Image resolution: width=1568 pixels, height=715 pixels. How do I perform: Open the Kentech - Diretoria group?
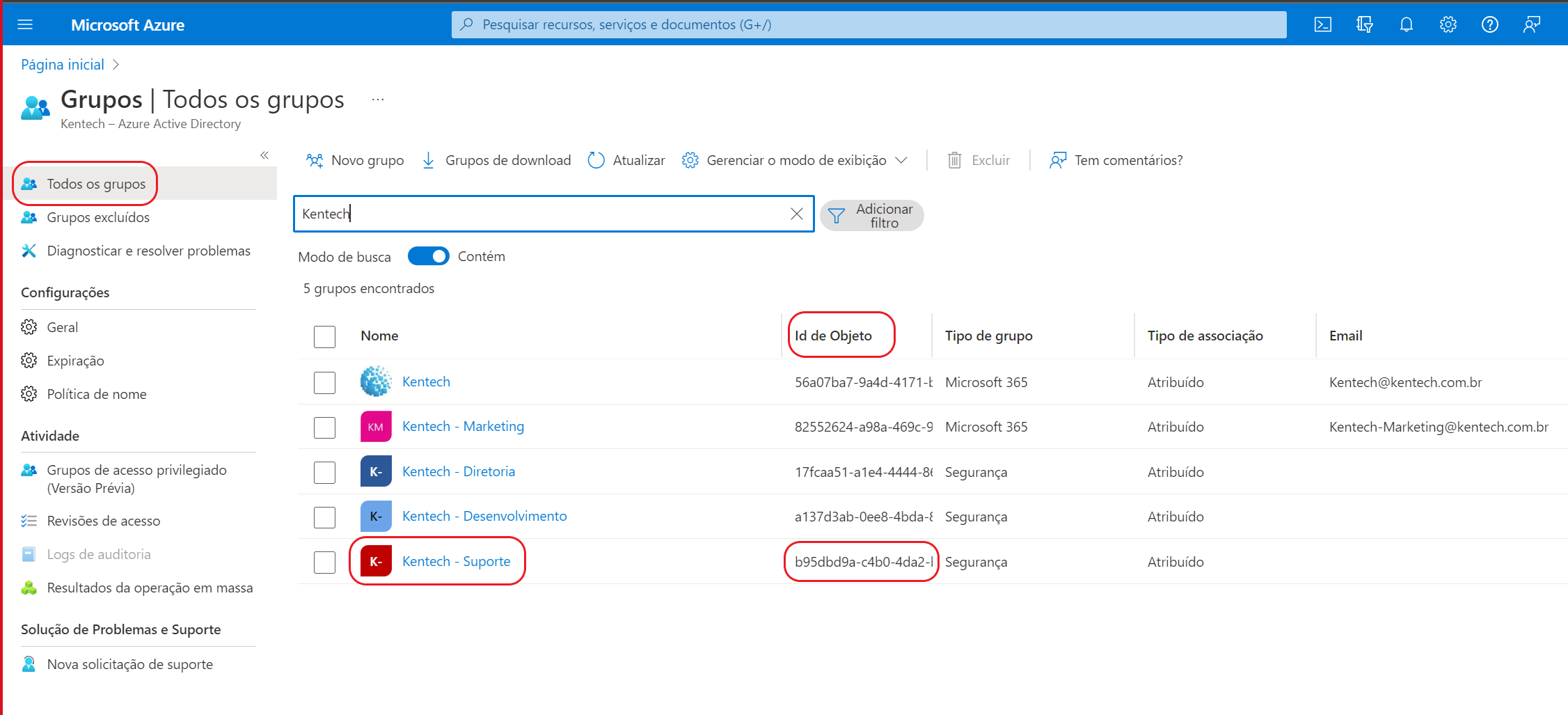coord(459,471)
